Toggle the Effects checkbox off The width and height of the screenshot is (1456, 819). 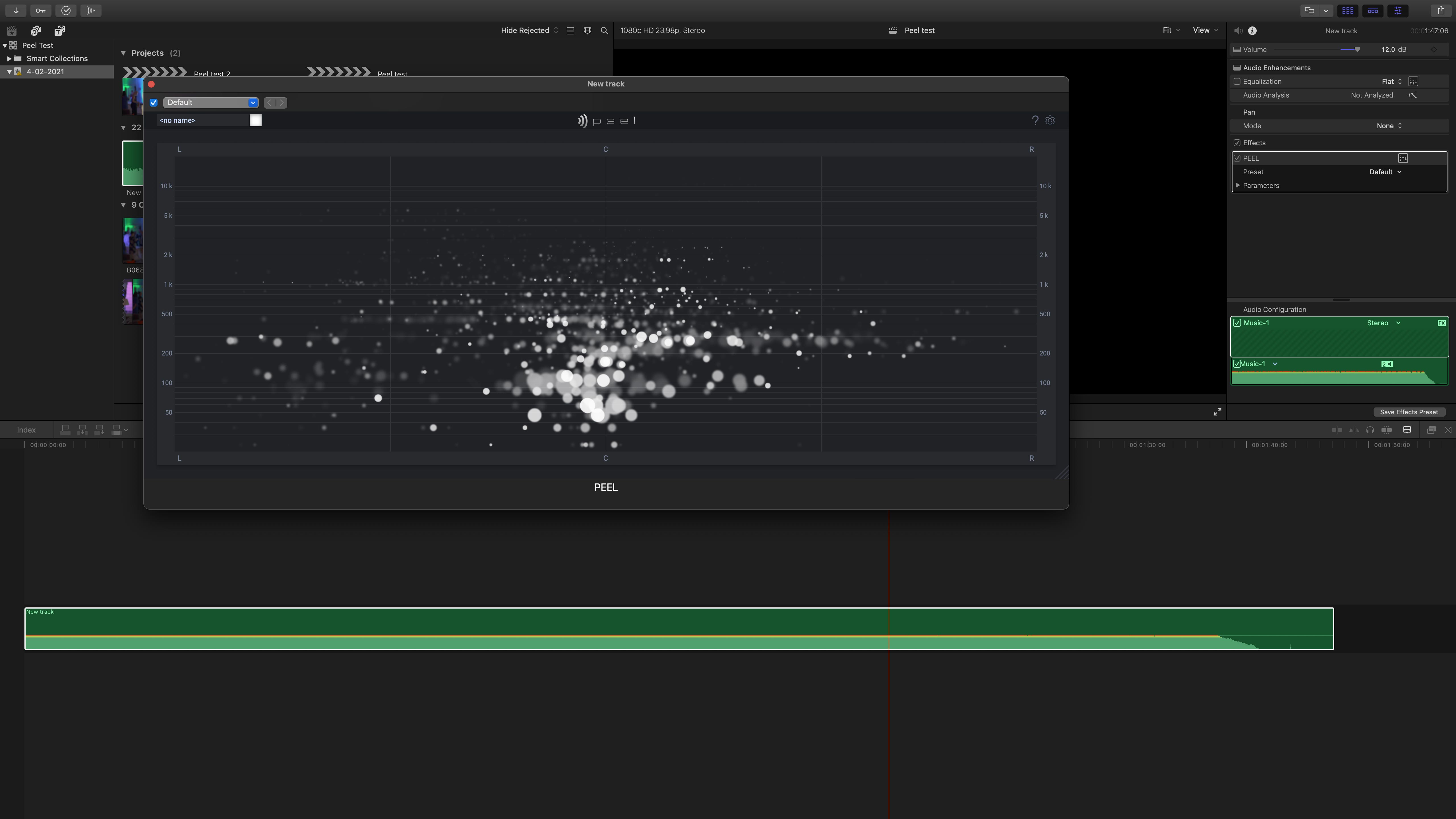tap(1237, 143)
